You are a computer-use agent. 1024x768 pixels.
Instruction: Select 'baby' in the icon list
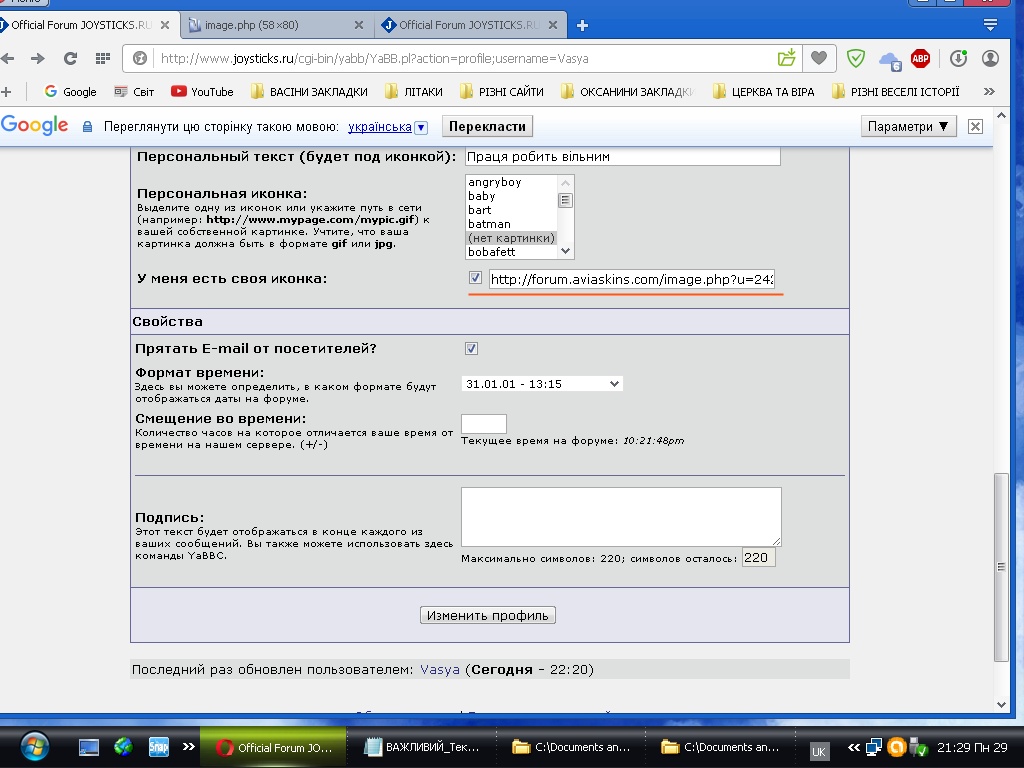[482, 196]
